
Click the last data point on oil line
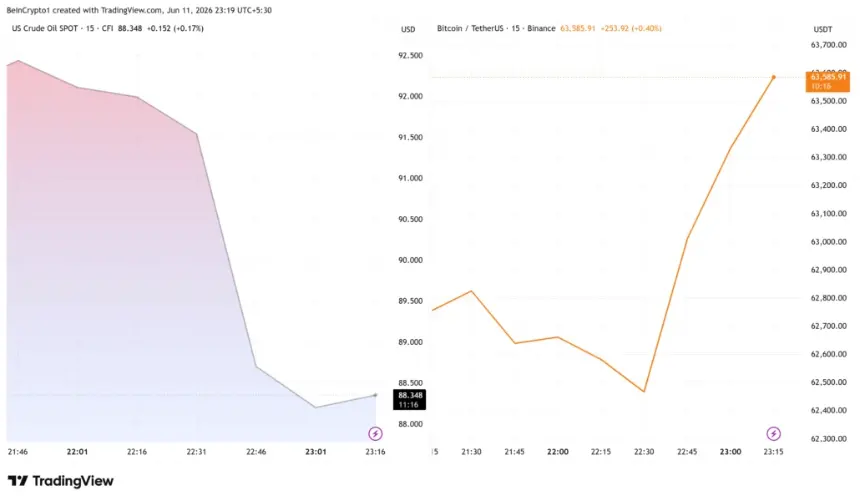coord(375,395)
